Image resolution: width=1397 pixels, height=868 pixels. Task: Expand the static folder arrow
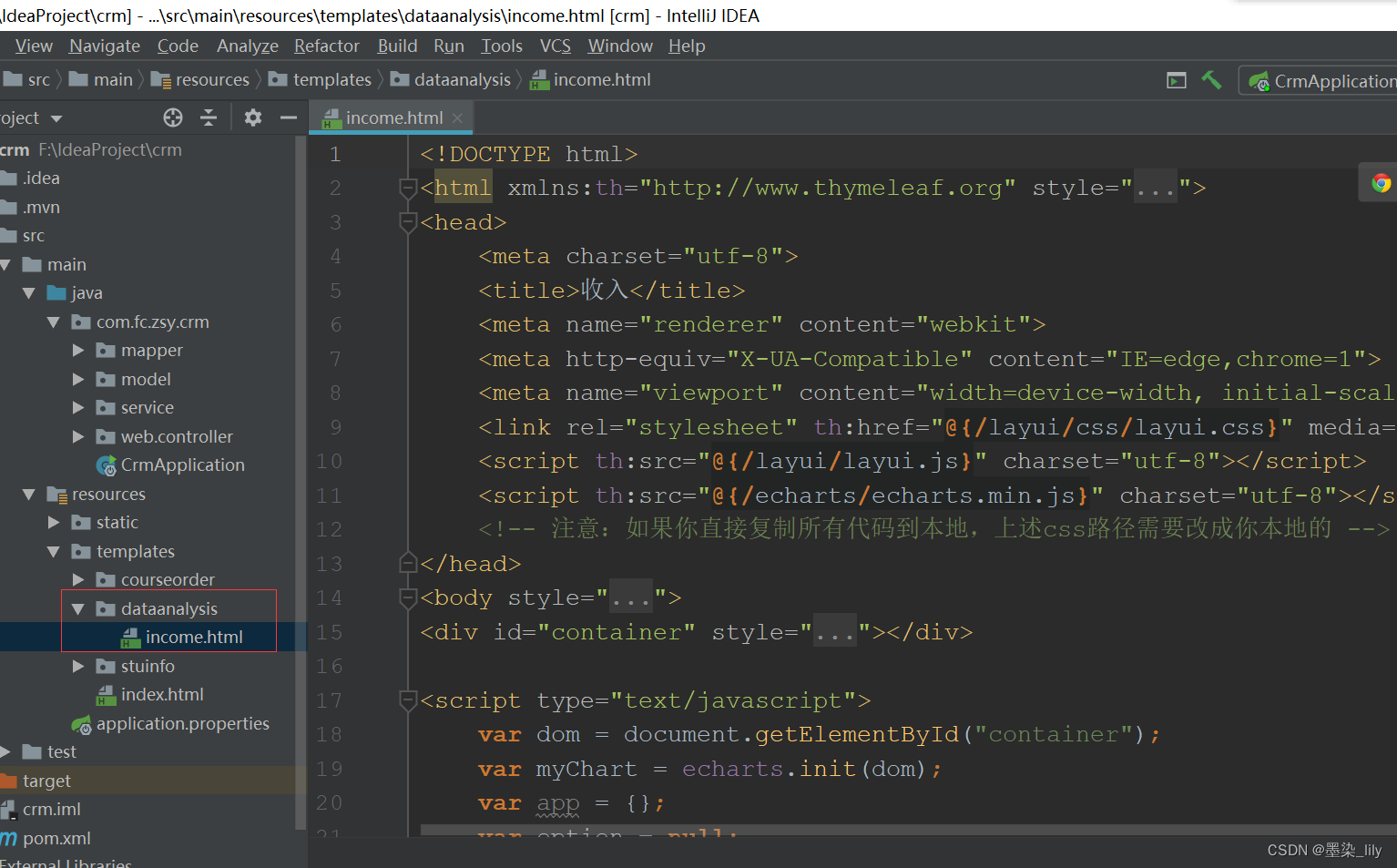[x=54, y=523]
